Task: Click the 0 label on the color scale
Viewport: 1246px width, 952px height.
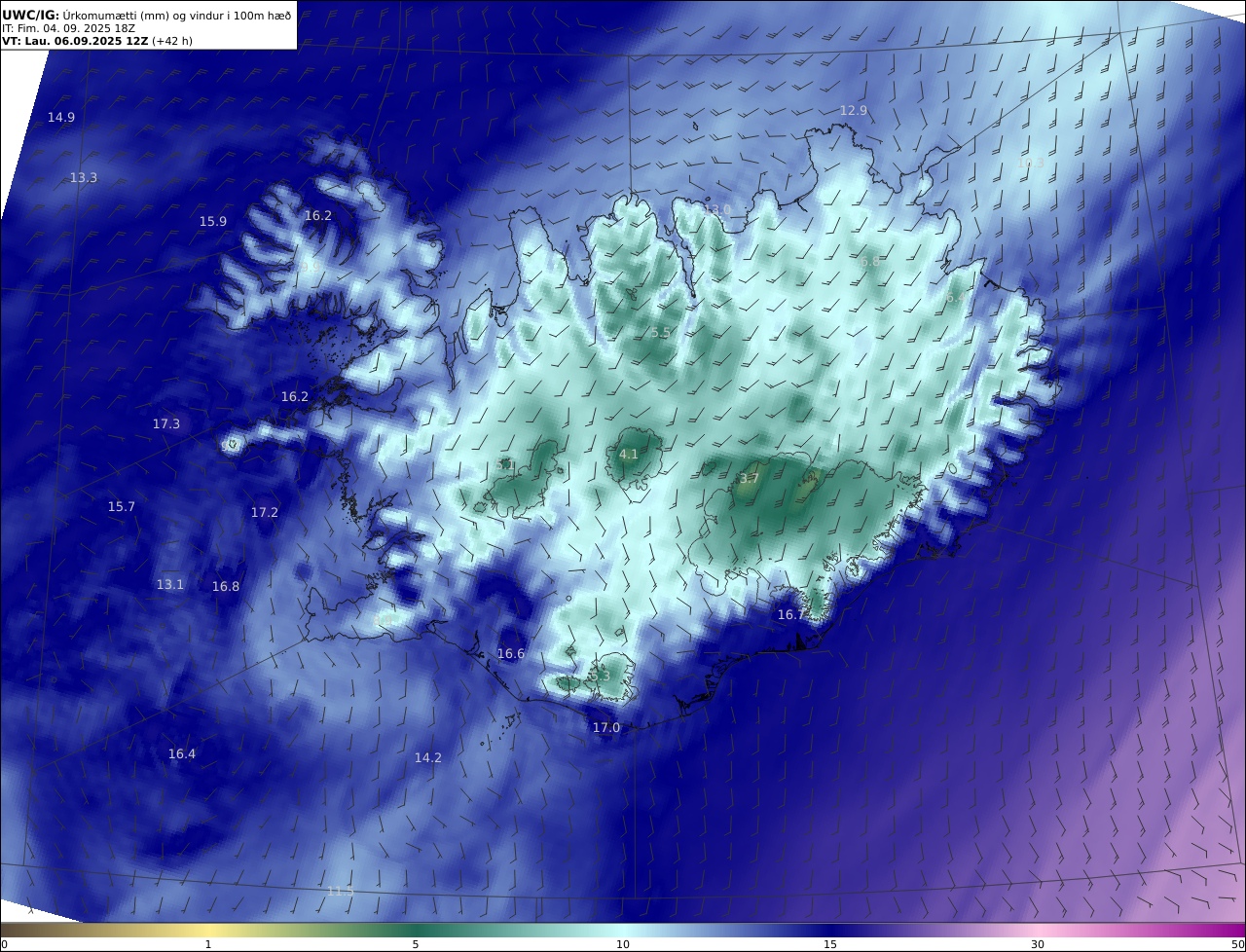Action: point(4,944)
